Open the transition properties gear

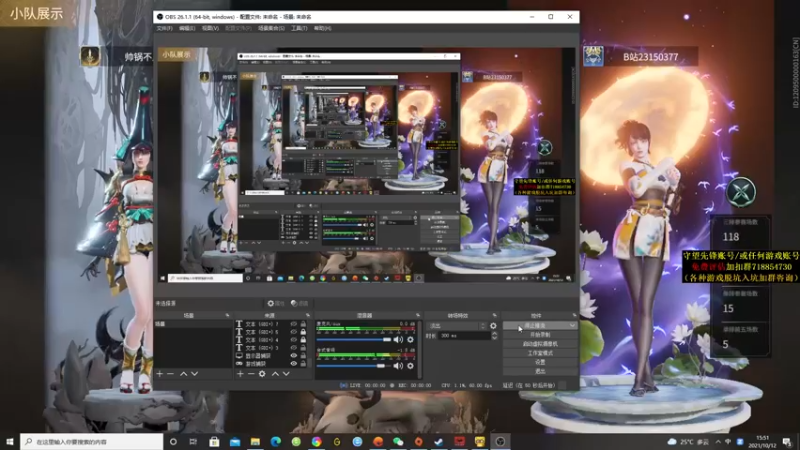click(x=493, y=326)
